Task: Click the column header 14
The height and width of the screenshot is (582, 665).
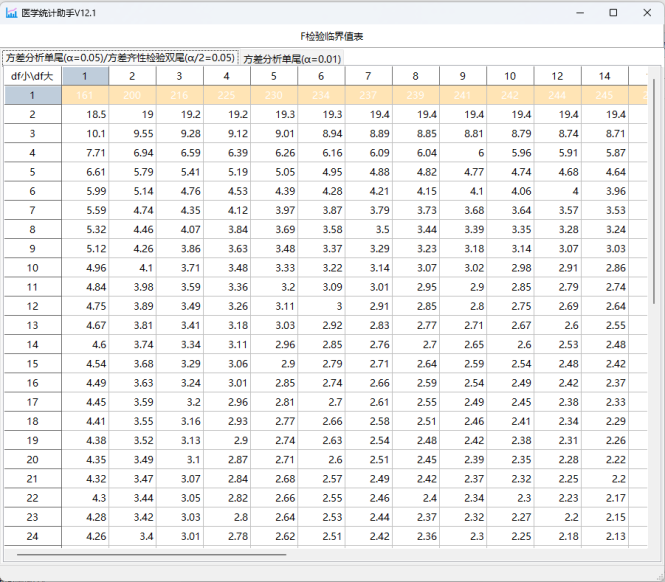Action: pos(605,76)
